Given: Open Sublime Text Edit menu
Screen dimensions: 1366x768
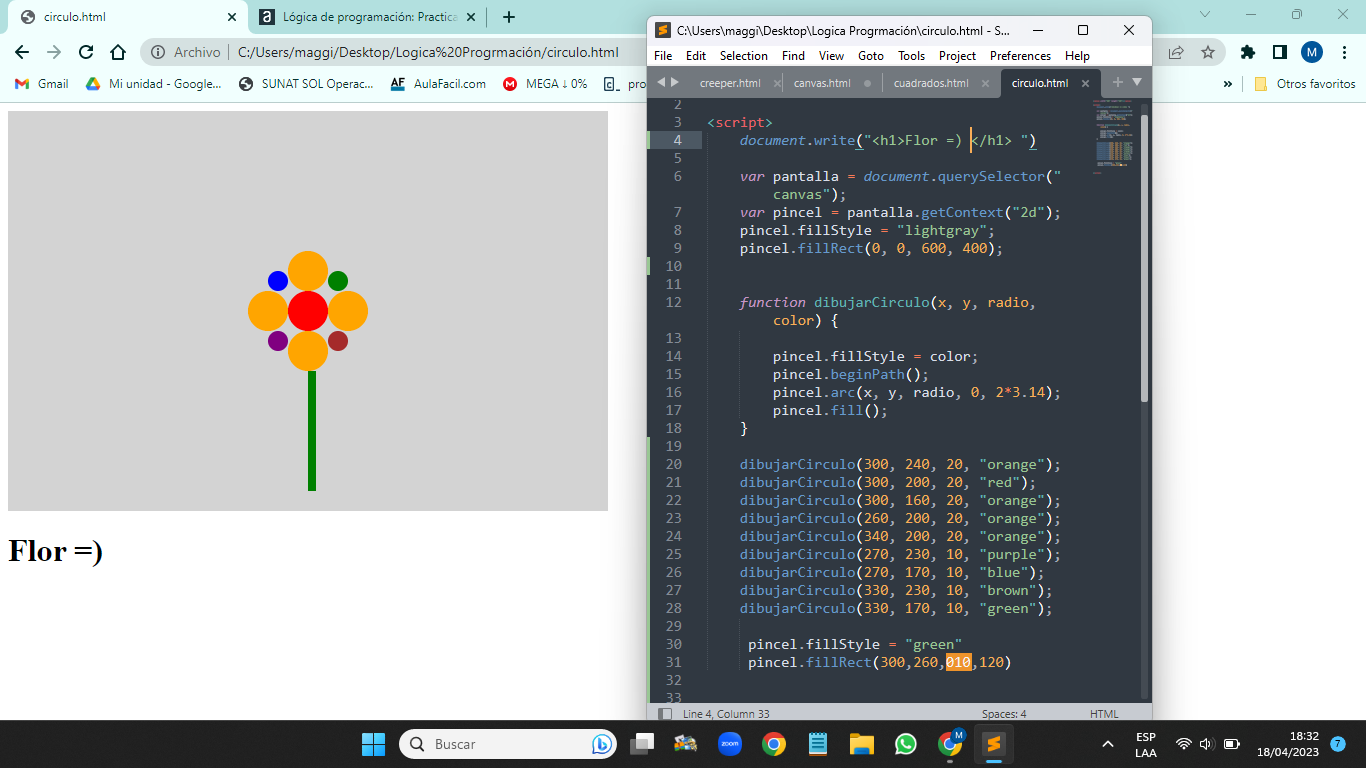Looking at the screenshot, I should pyautogui.click(x=696, y=56).
